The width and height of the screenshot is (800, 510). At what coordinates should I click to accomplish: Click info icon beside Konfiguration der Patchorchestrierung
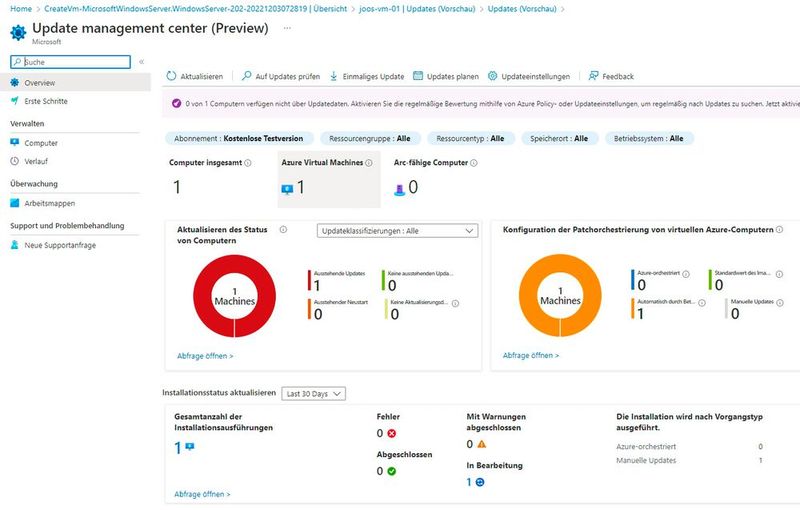click(x=780, y=230)
